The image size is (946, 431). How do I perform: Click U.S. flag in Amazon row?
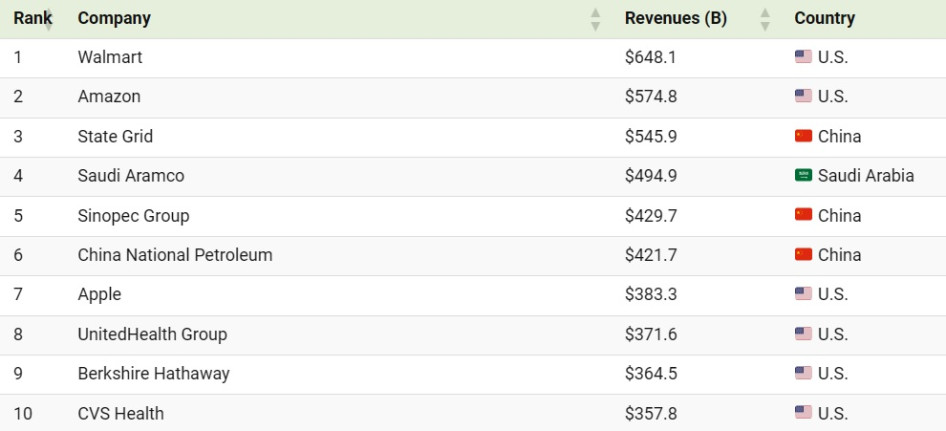point(803,96)
